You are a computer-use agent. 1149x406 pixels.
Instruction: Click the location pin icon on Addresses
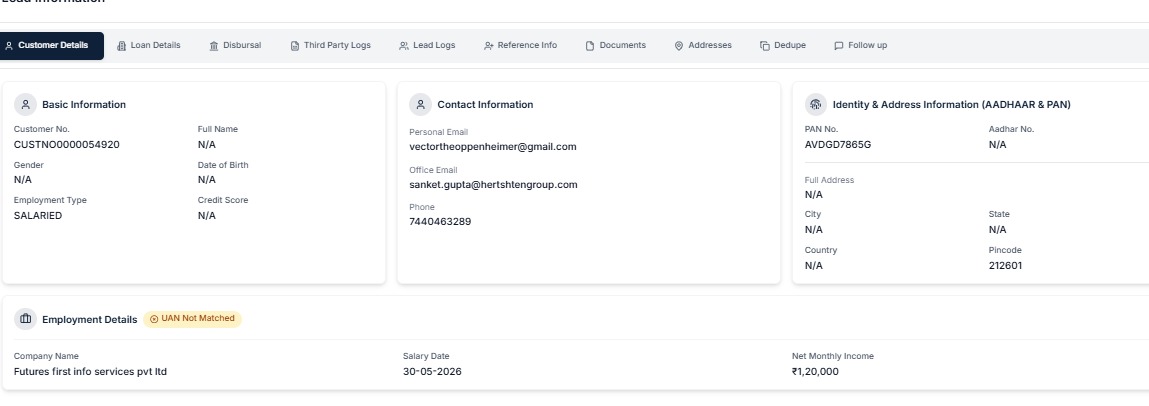click(679, 46)
